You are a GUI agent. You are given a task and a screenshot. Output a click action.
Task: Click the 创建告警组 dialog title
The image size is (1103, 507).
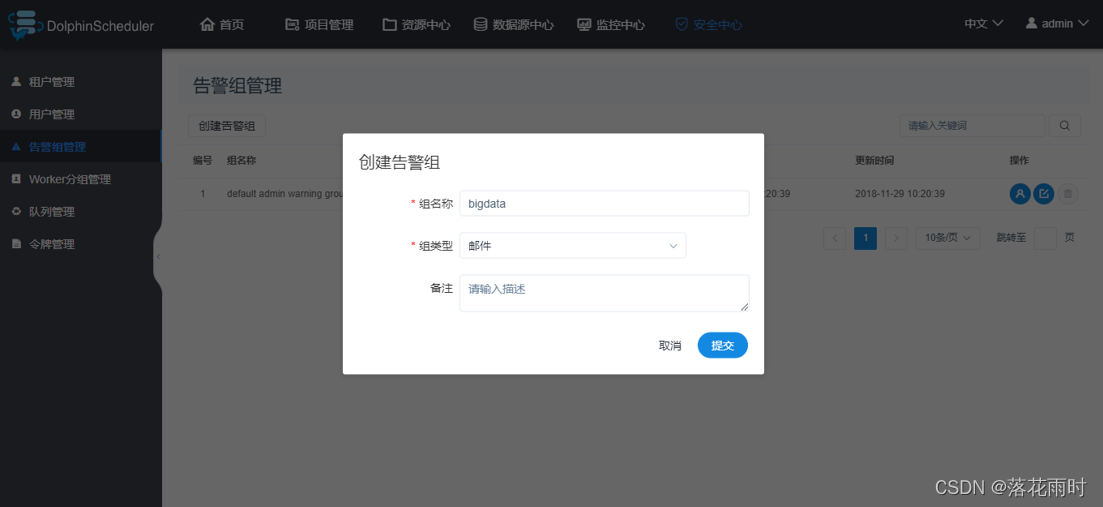coord(400,162)
